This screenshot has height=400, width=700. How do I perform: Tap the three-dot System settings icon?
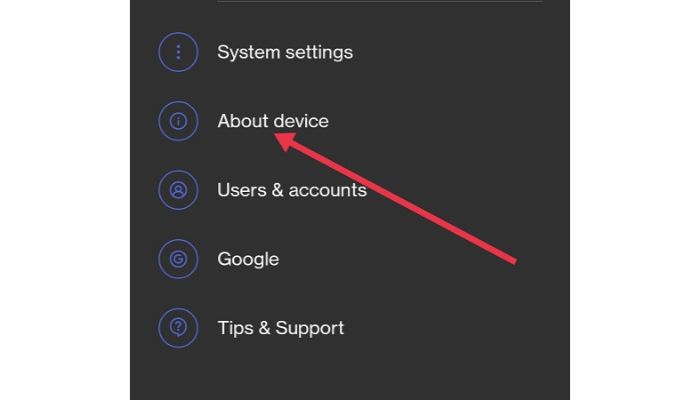[x=178, y=52]
